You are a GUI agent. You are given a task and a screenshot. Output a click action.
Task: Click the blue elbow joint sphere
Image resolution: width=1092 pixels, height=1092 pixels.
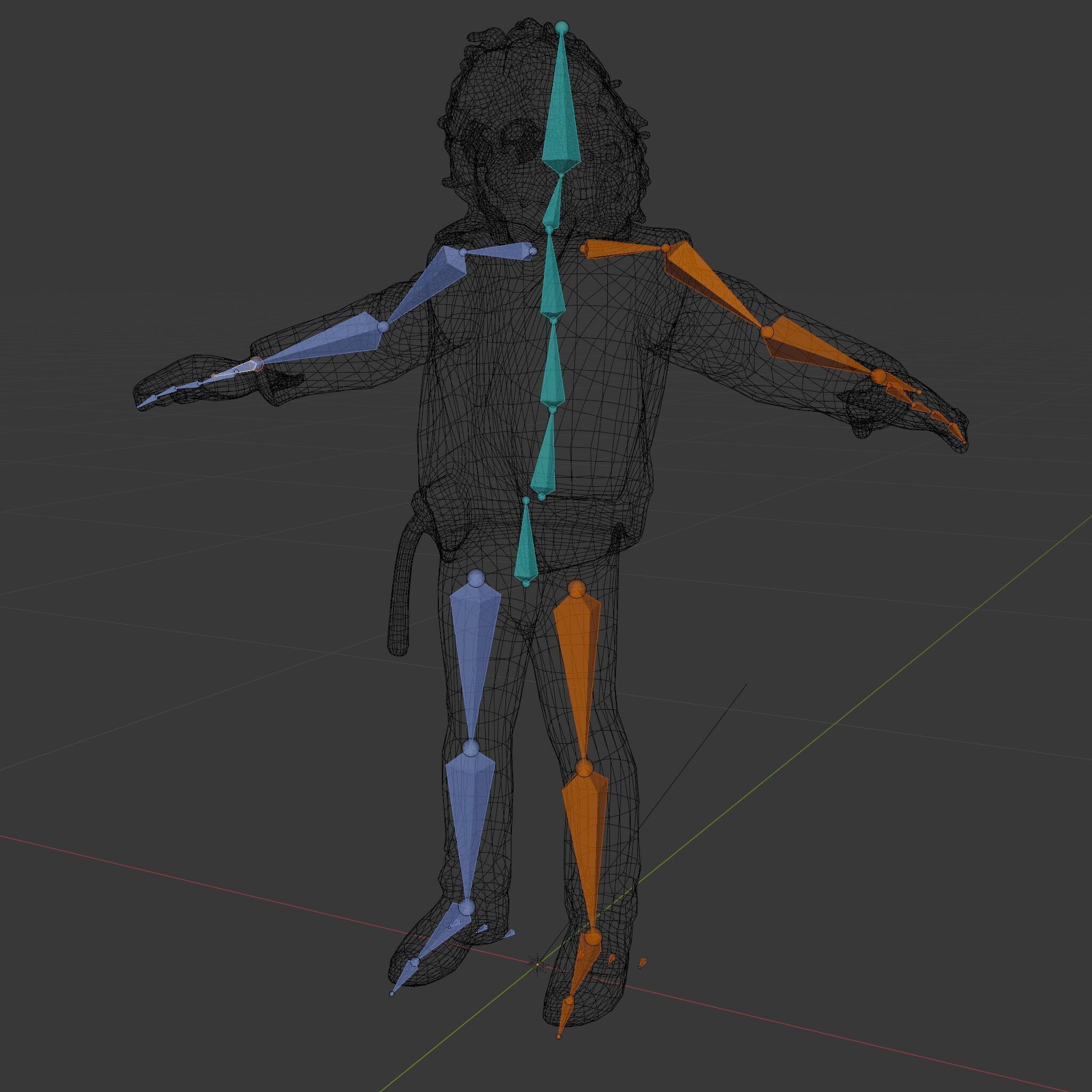point(383,327)
